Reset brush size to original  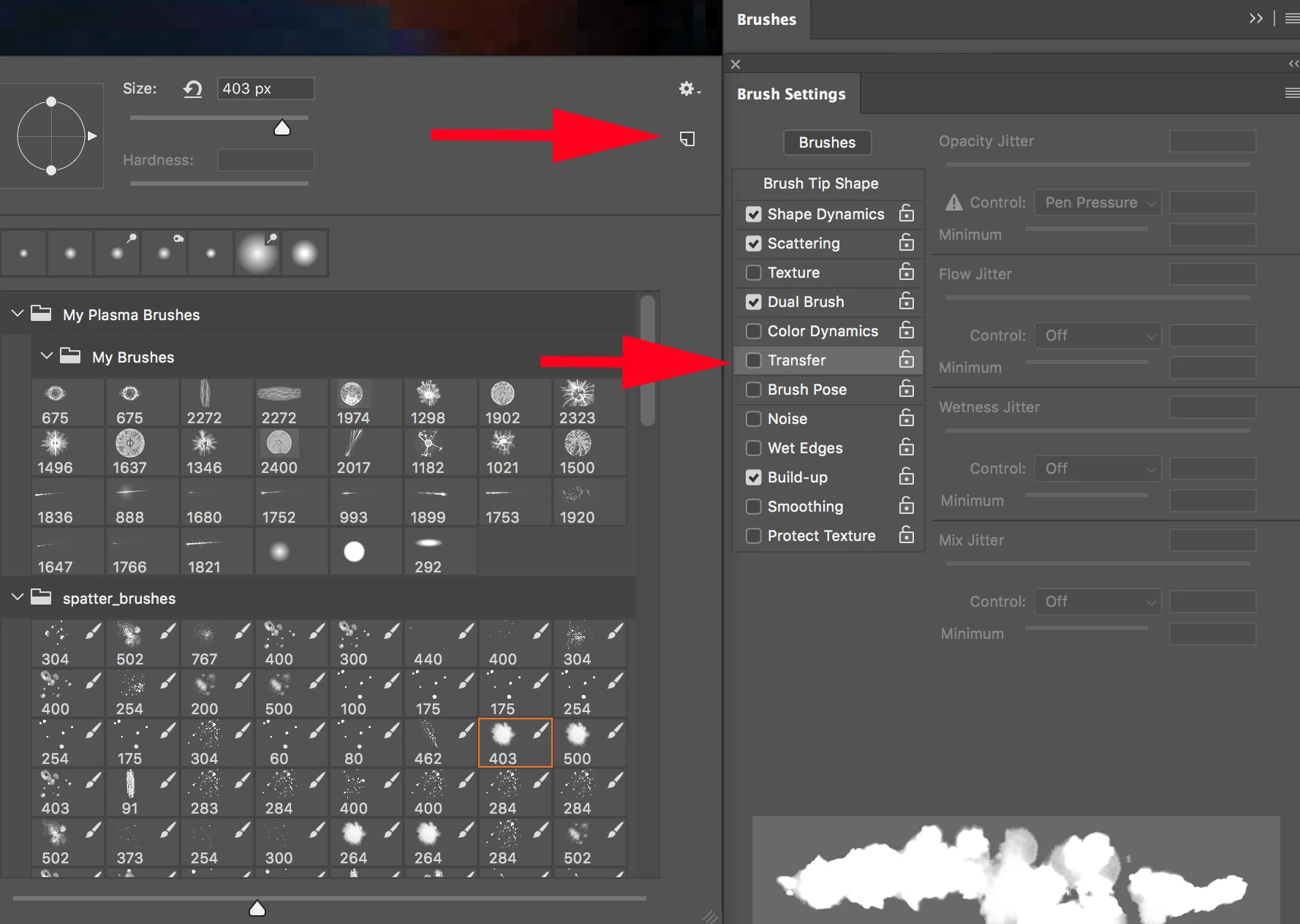pyautogui.click(x=192, y=89)
